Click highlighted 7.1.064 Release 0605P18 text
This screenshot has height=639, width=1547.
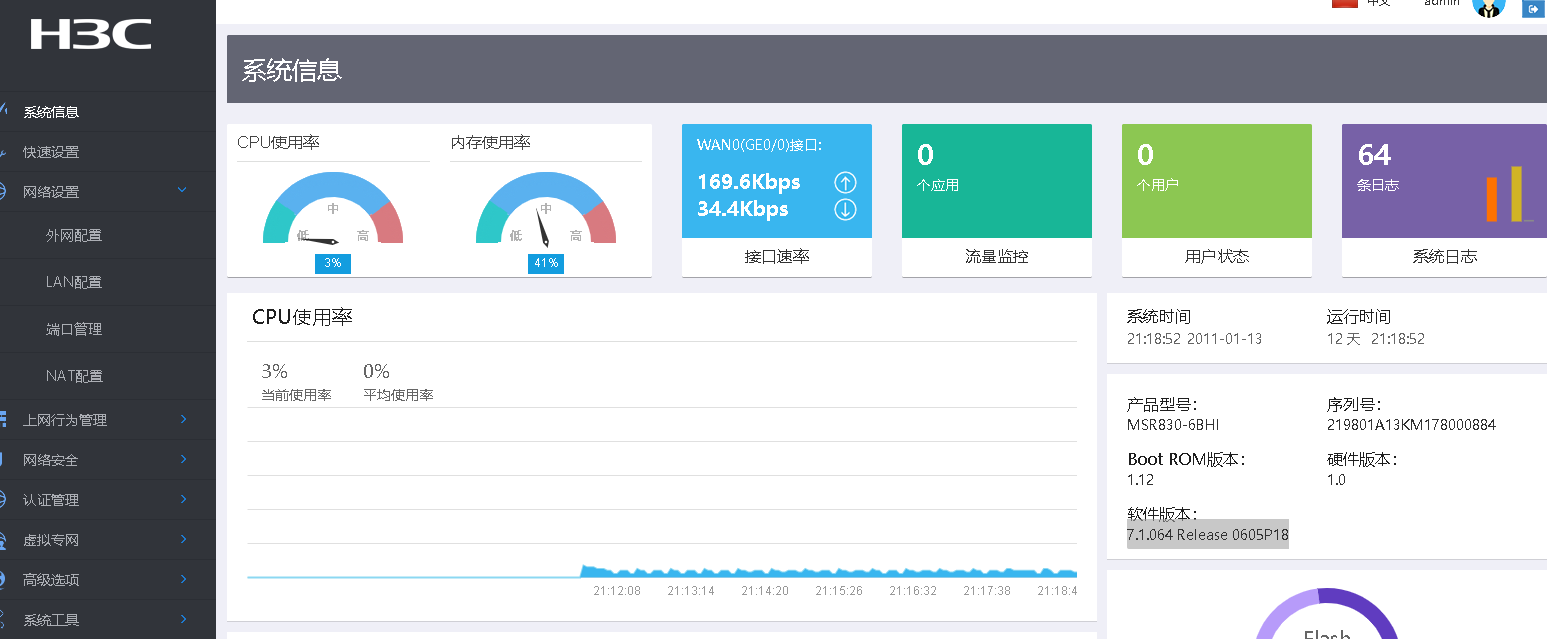(1208, 535)
